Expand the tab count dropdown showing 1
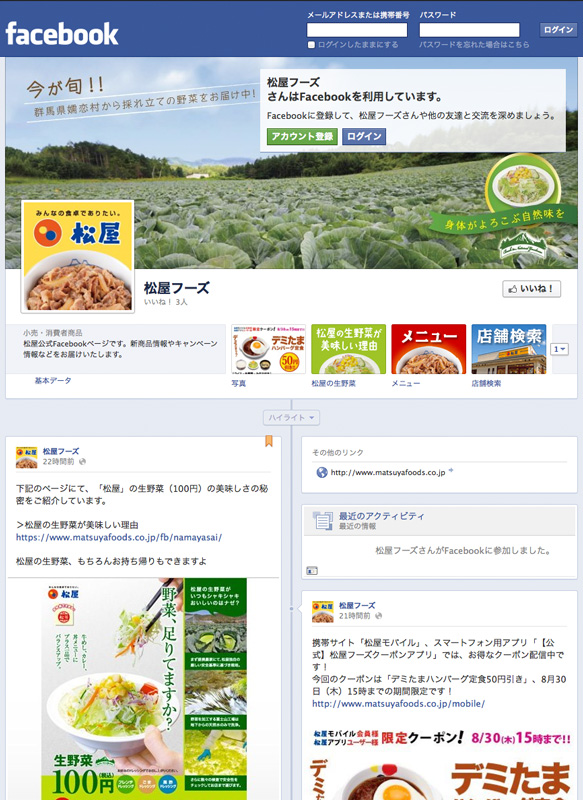Image resolution: width=583 pixels, height=800 pixels. point(560,349)
